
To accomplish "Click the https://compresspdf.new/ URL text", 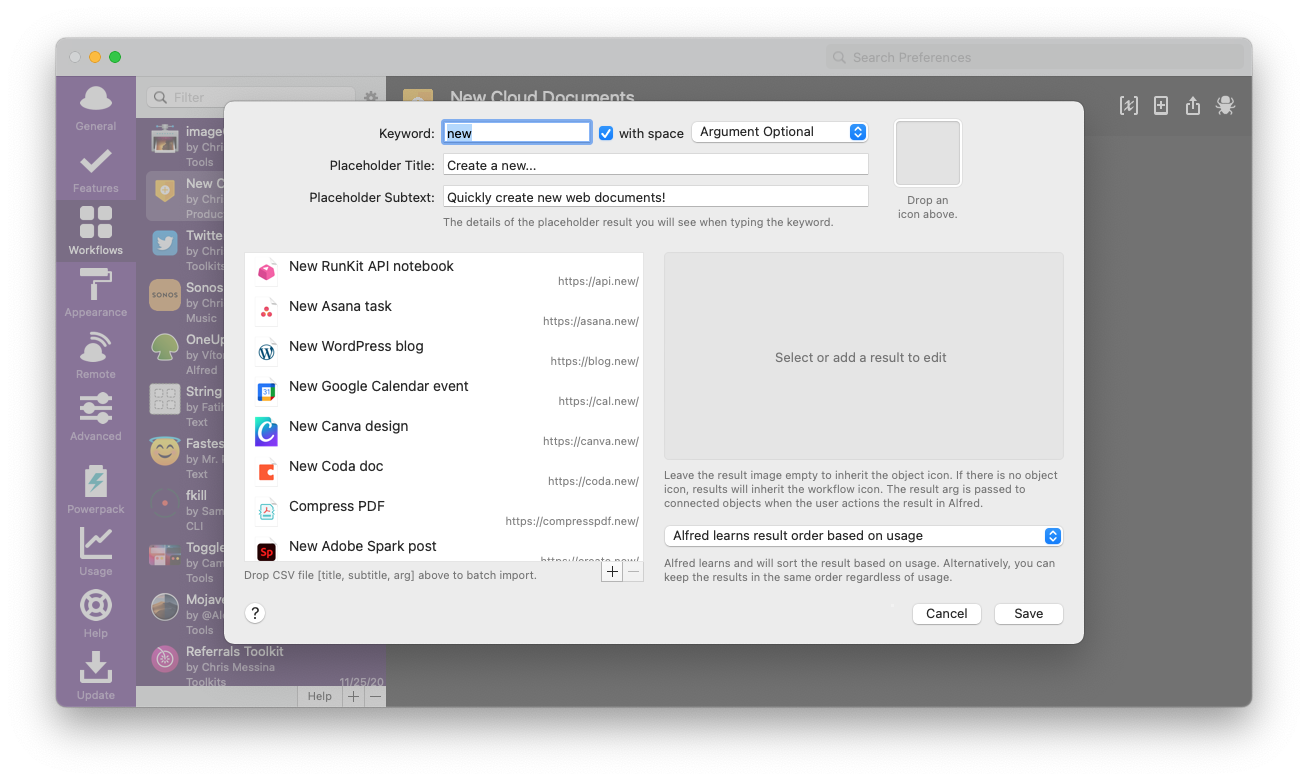I will click(572, 521).
